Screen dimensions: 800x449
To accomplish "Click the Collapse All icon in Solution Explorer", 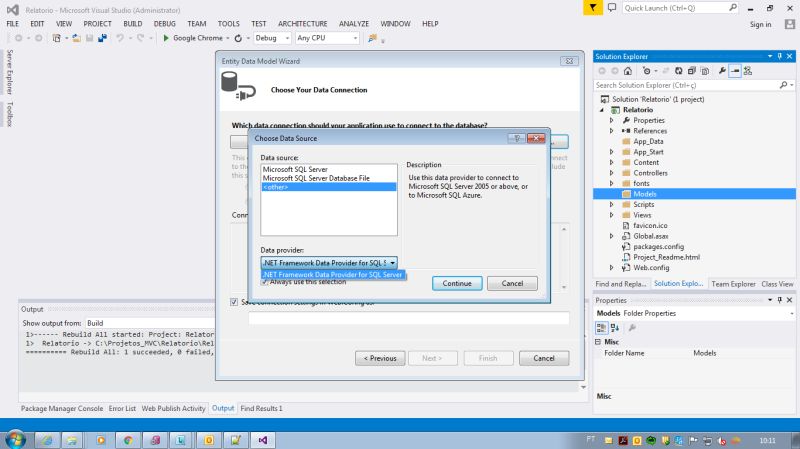I will [691, 71].
